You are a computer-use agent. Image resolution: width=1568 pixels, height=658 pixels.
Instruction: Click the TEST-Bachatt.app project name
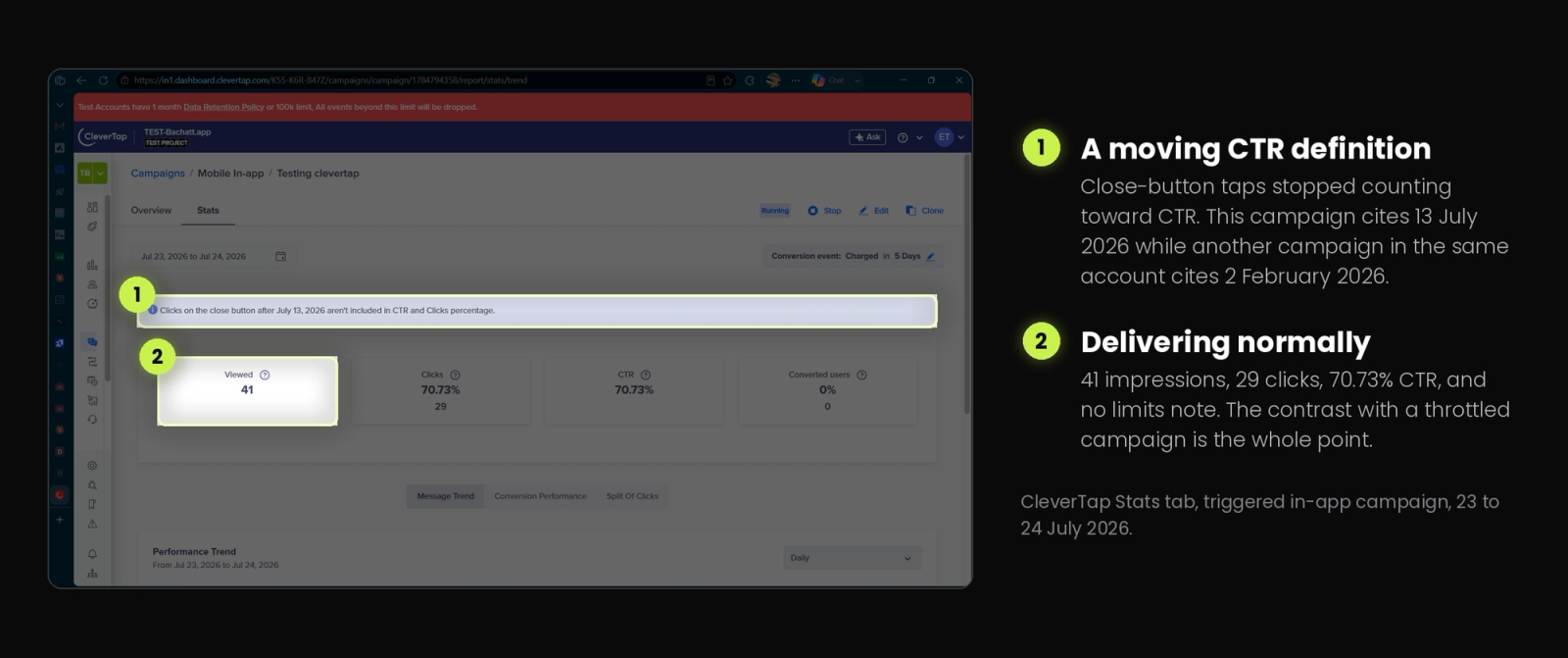[x=177, y=131]
